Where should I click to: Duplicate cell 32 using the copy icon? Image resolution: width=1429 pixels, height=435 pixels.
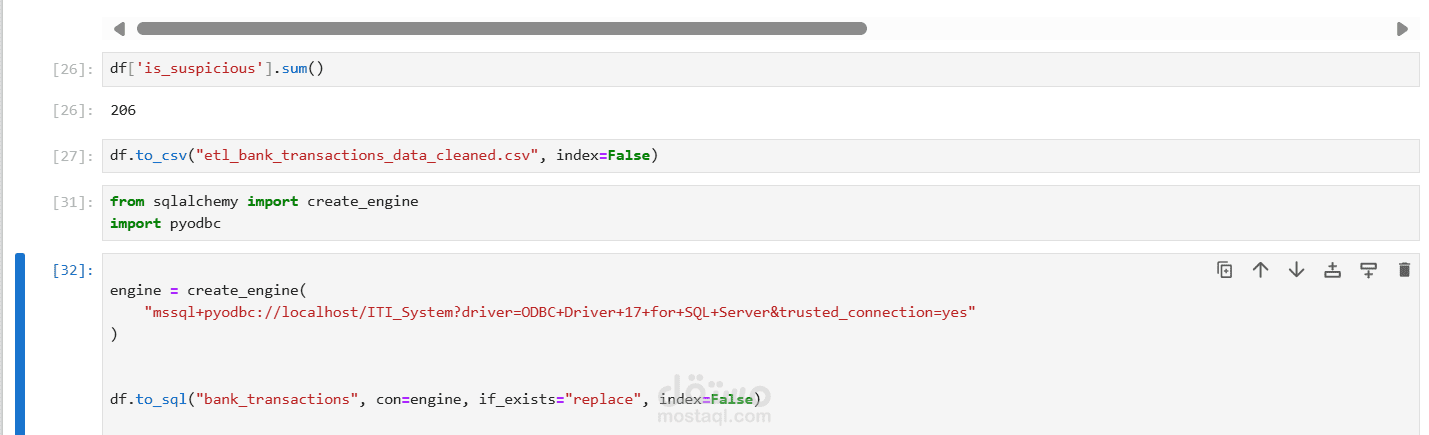1224,269
